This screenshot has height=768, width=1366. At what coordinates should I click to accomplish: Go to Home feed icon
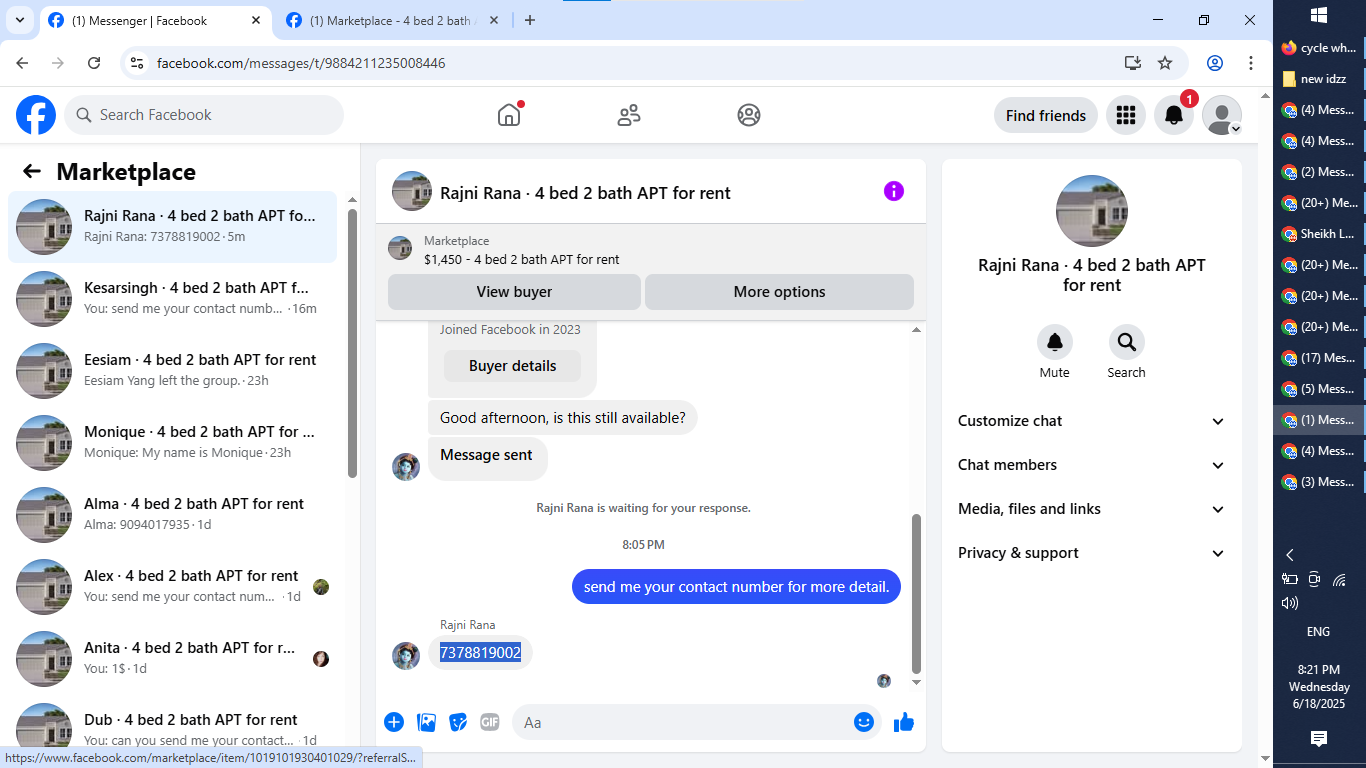(x=509, y=115)
